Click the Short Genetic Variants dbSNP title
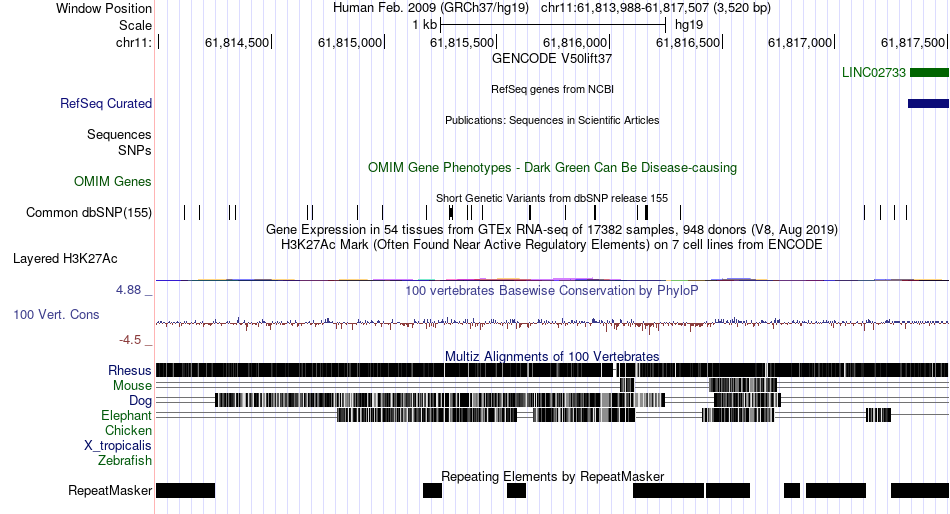This screenshot has height=514, width=950. 552,198
